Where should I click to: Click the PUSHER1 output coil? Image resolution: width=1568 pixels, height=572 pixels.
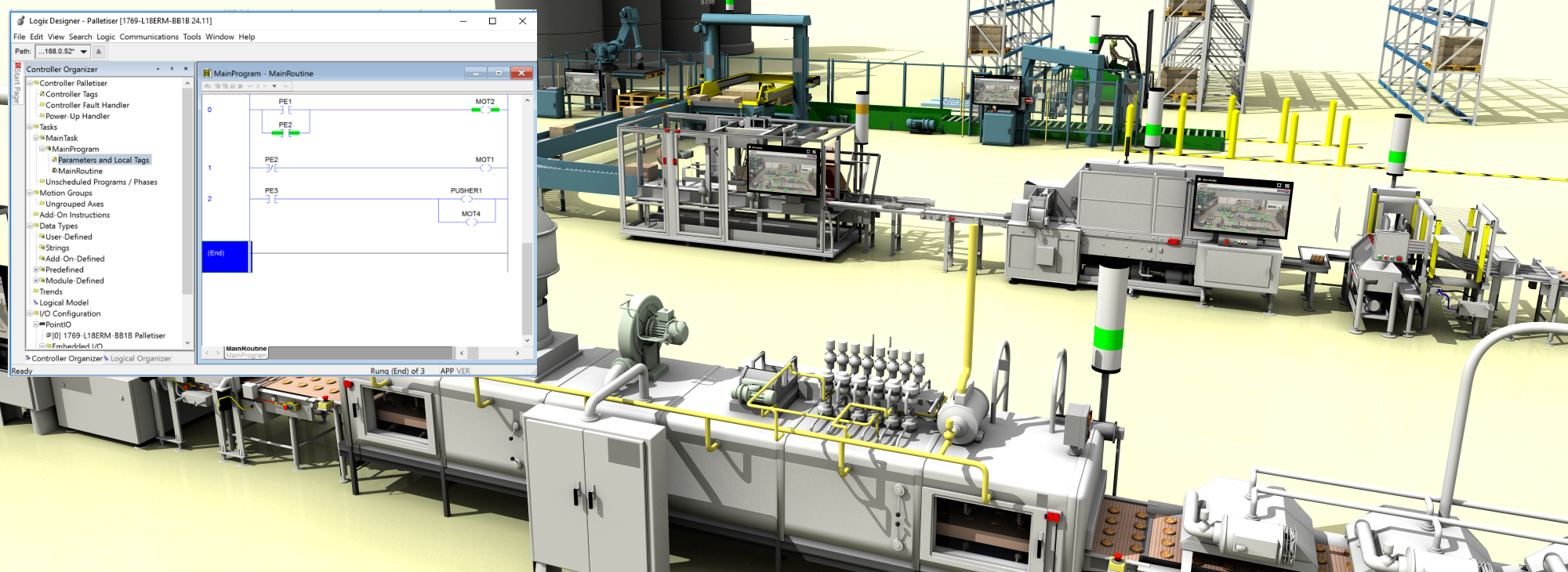[x=466, y=200]
